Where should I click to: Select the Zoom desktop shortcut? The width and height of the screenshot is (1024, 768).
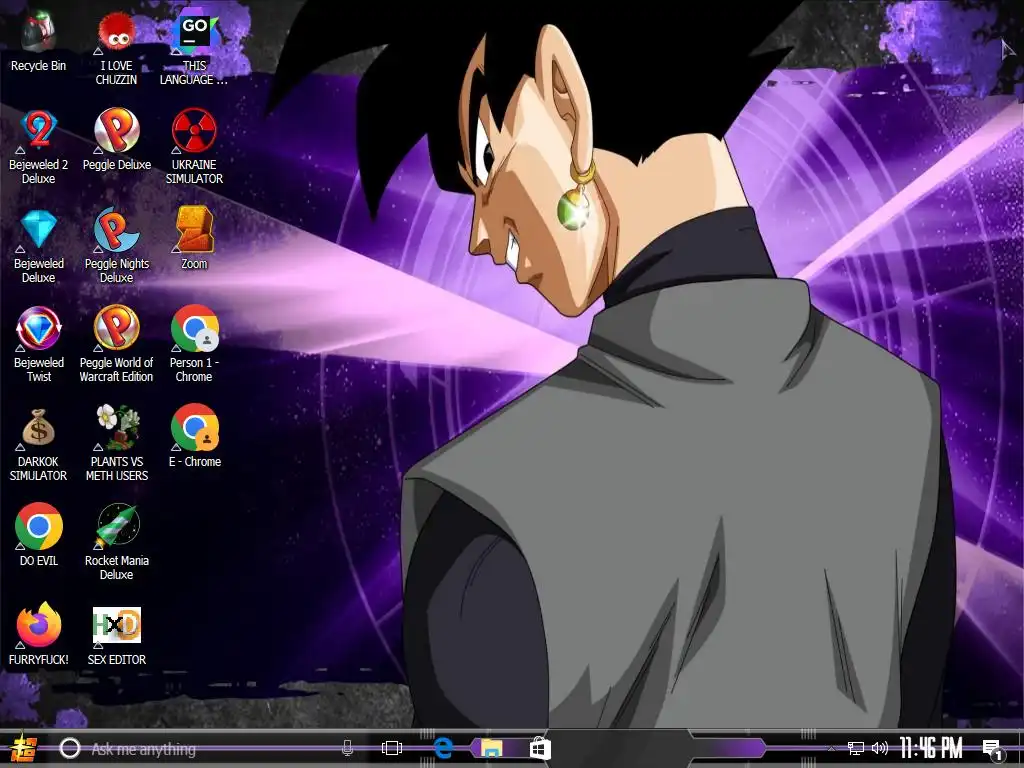[x=195, y=229]
